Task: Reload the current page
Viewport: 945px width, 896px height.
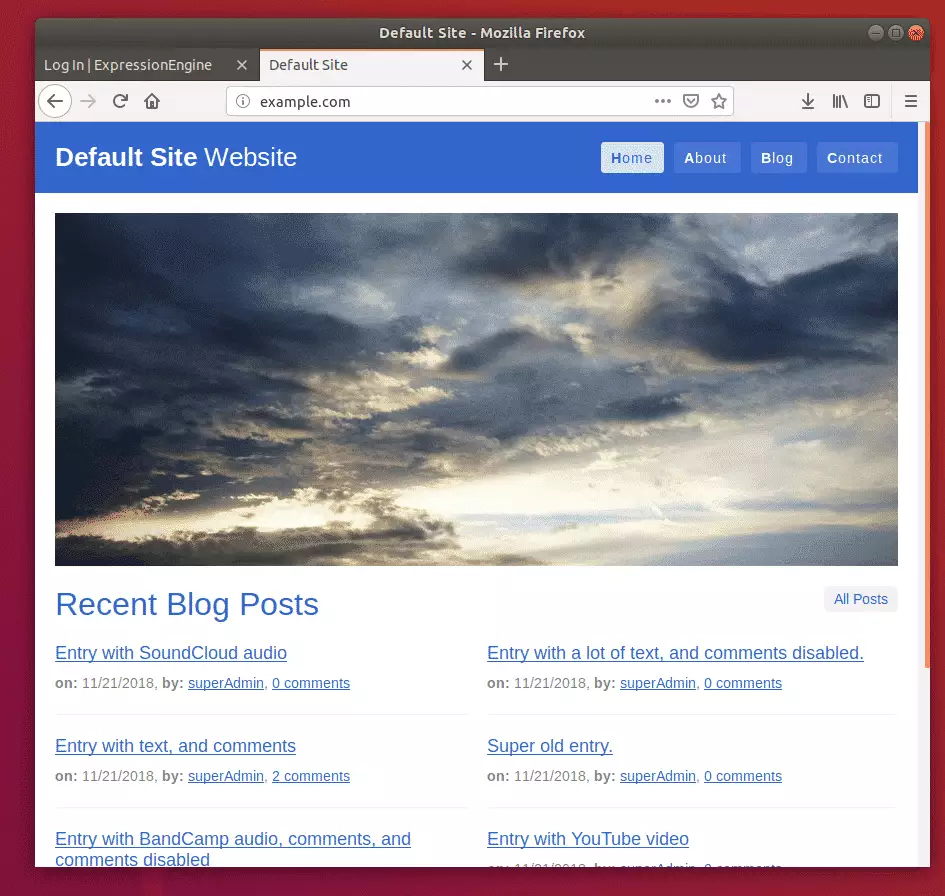Action: pyautogui.click(x=120, y=101)
